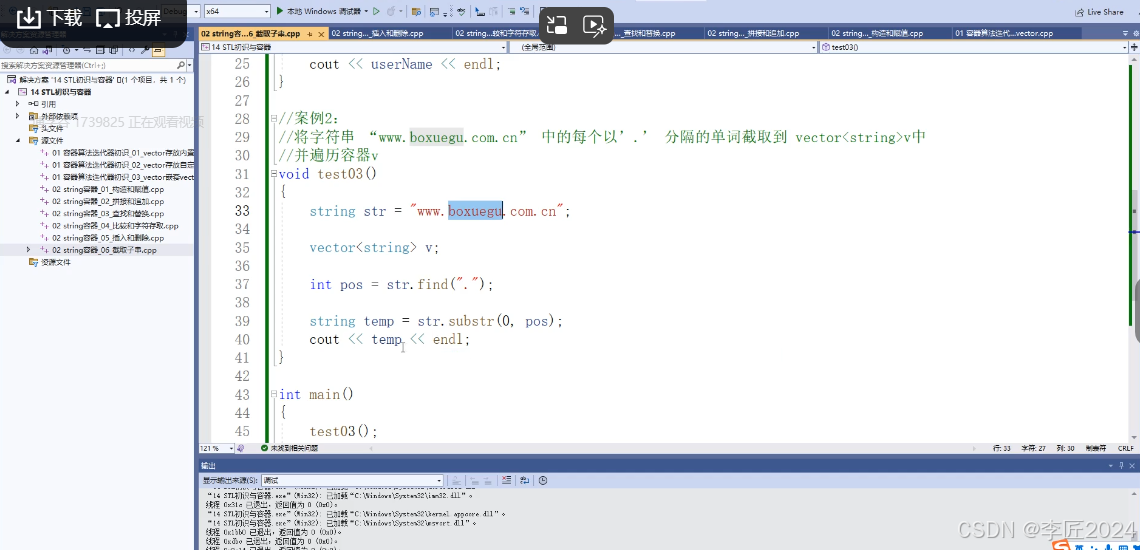Screen dimensions: 1140x550
Task: Open the x64 platform dropdown
Action: click(237, 12)
